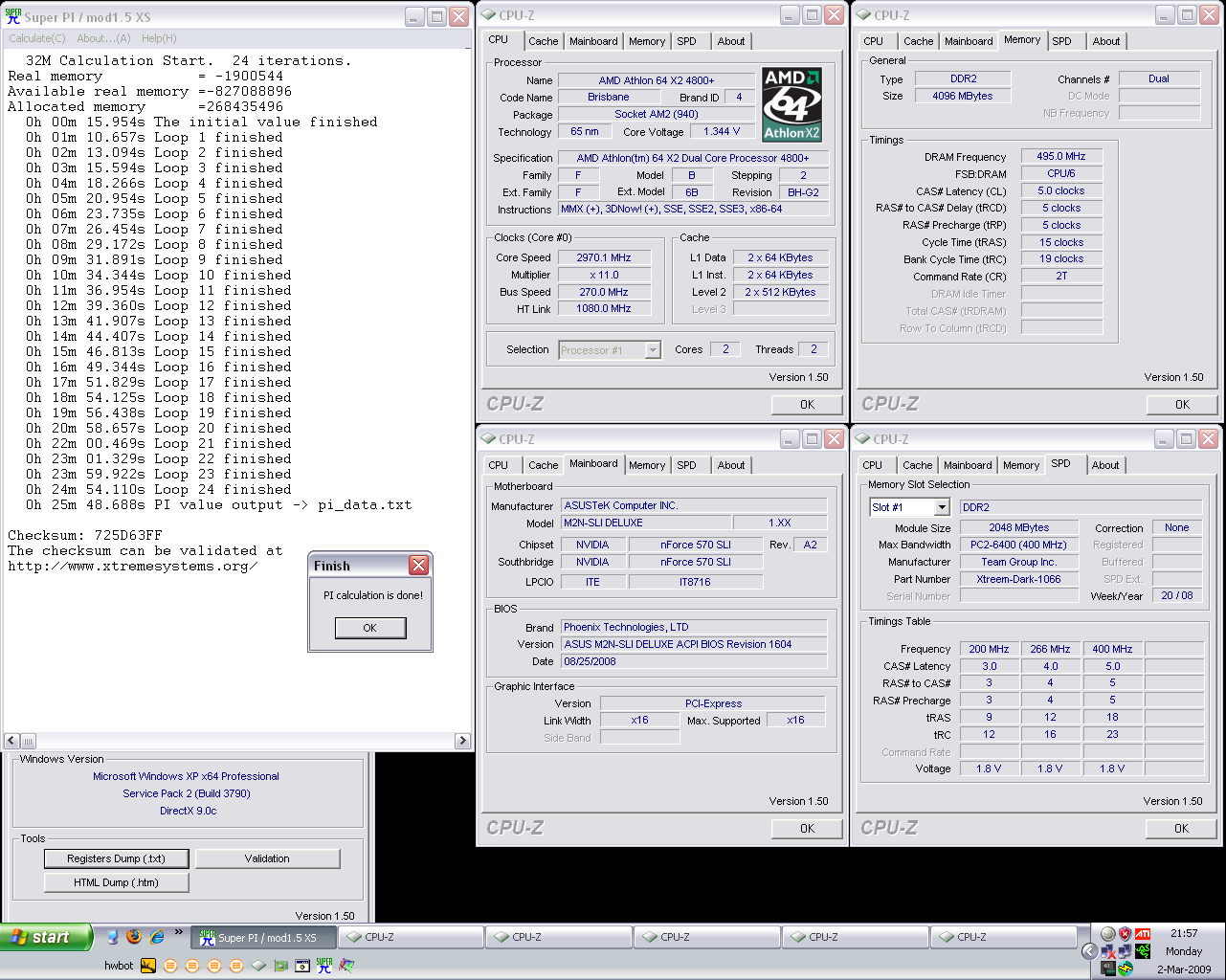Launch Firefox from the quick launch bar
This screenshot has width=1226, height=980.
tap(134, 937)
